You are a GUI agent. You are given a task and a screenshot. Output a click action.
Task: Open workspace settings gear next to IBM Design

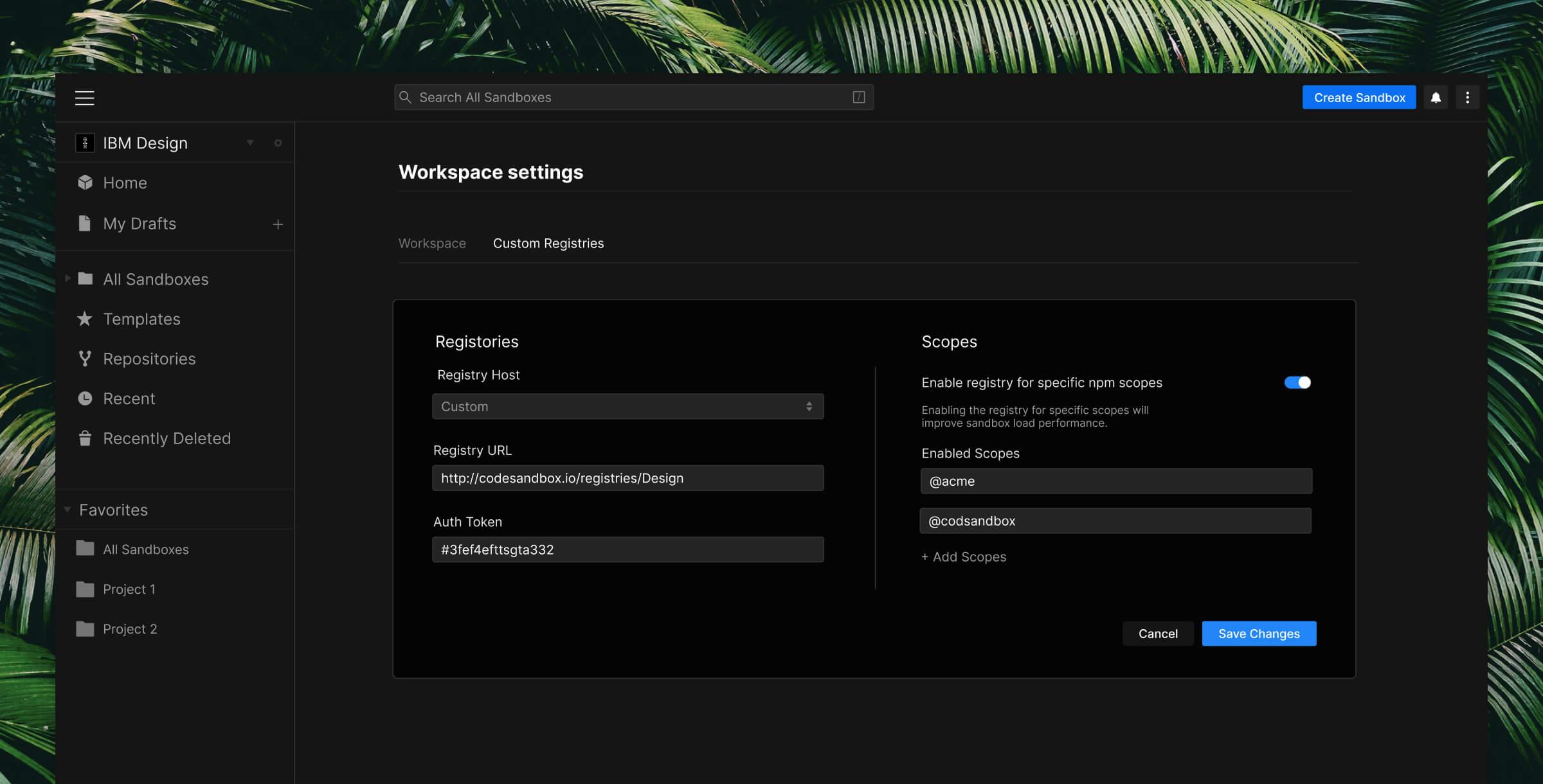(x=278, y=143)
